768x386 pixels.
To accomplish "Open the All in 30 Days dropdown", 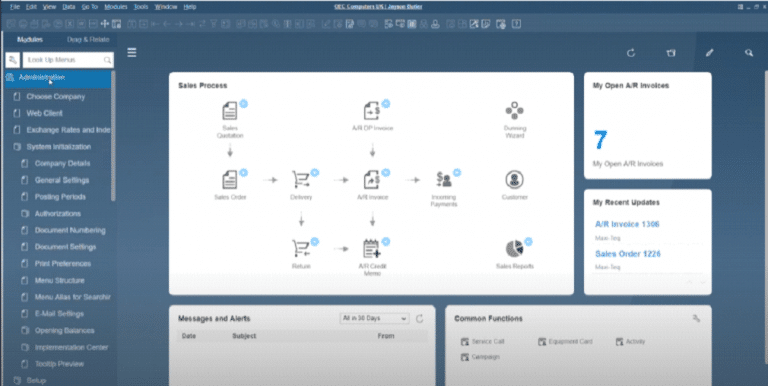I will (x=374, y=318).
